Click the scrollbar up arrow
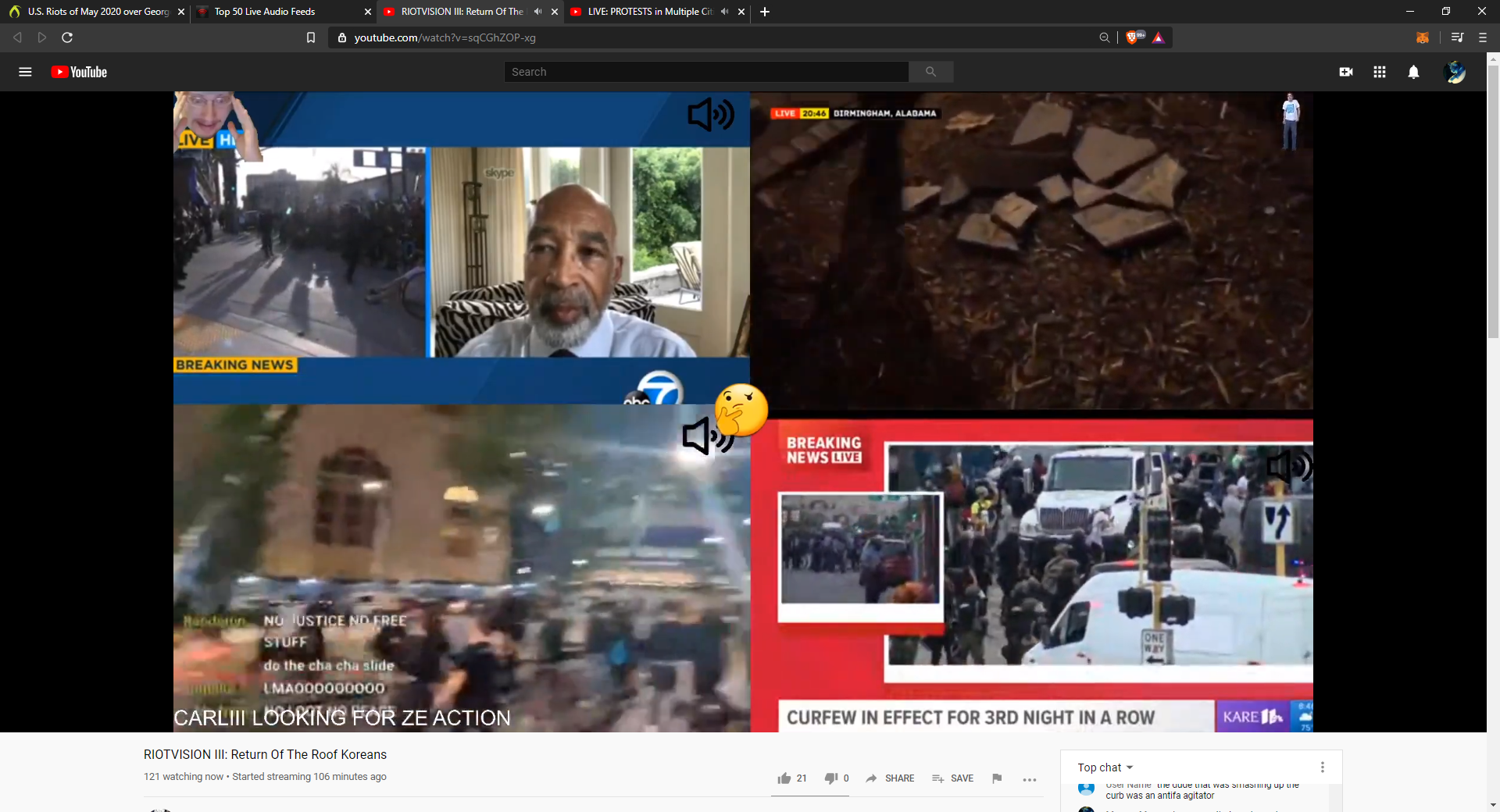This screenshot has width=1500, height=812. (x=1493, y=58)
